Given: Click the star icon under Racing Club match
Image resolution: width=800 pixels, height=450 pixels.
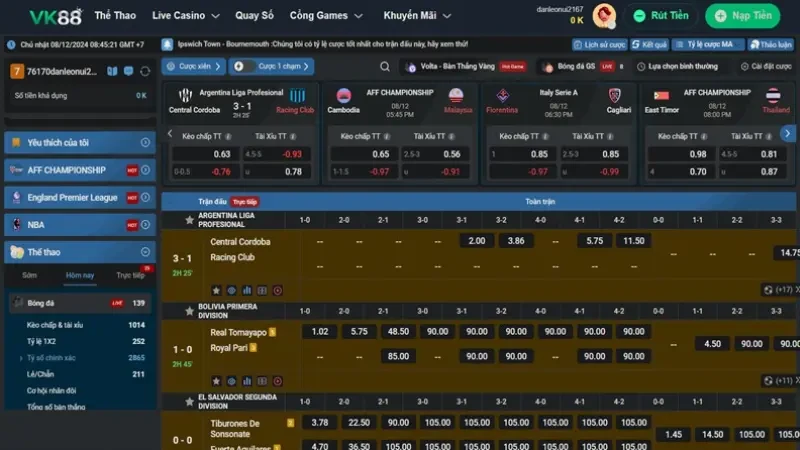Looking at the screenshot, I should click(x=216, y=290).
